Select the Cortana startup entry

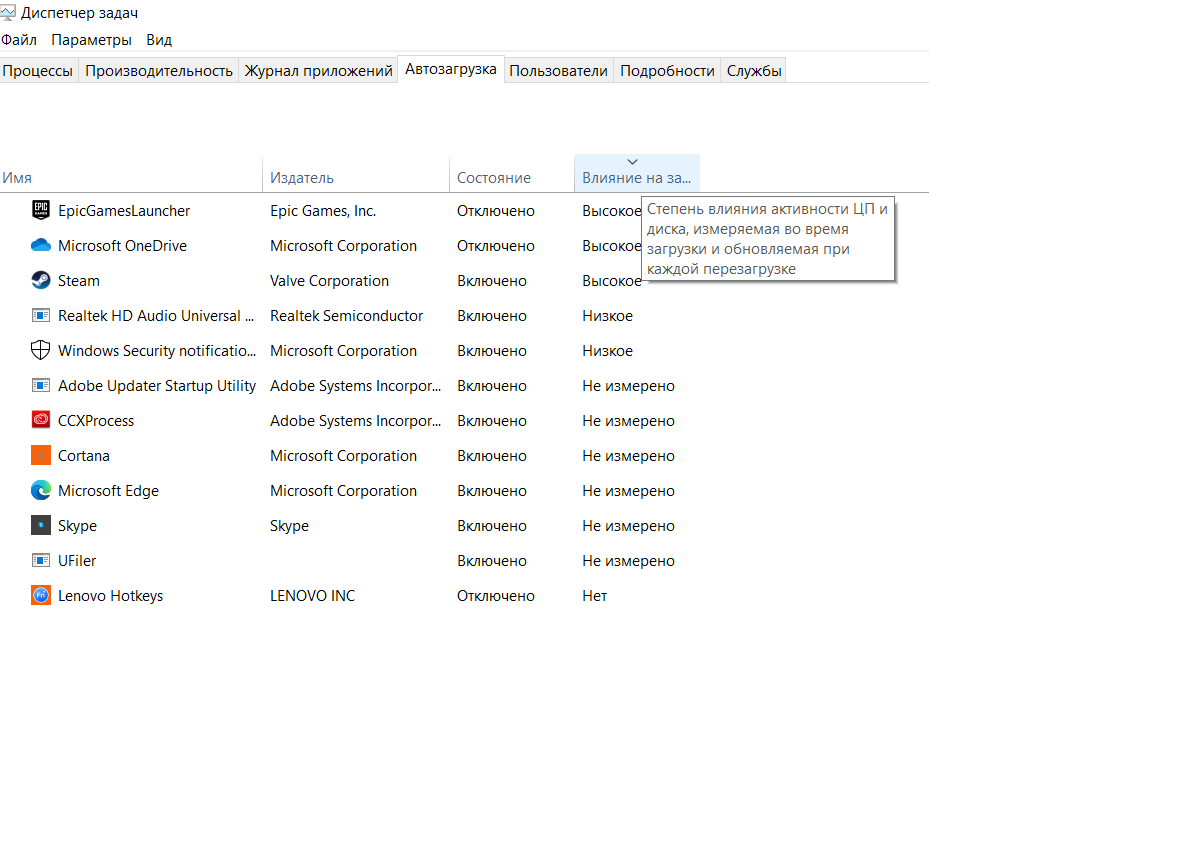click(84, 456)
